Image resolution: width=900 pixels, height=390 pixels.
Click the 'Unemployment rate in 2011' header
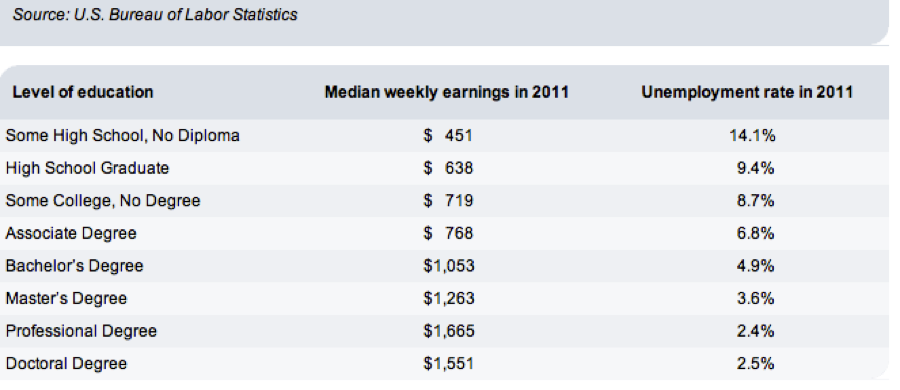point(747,92)
